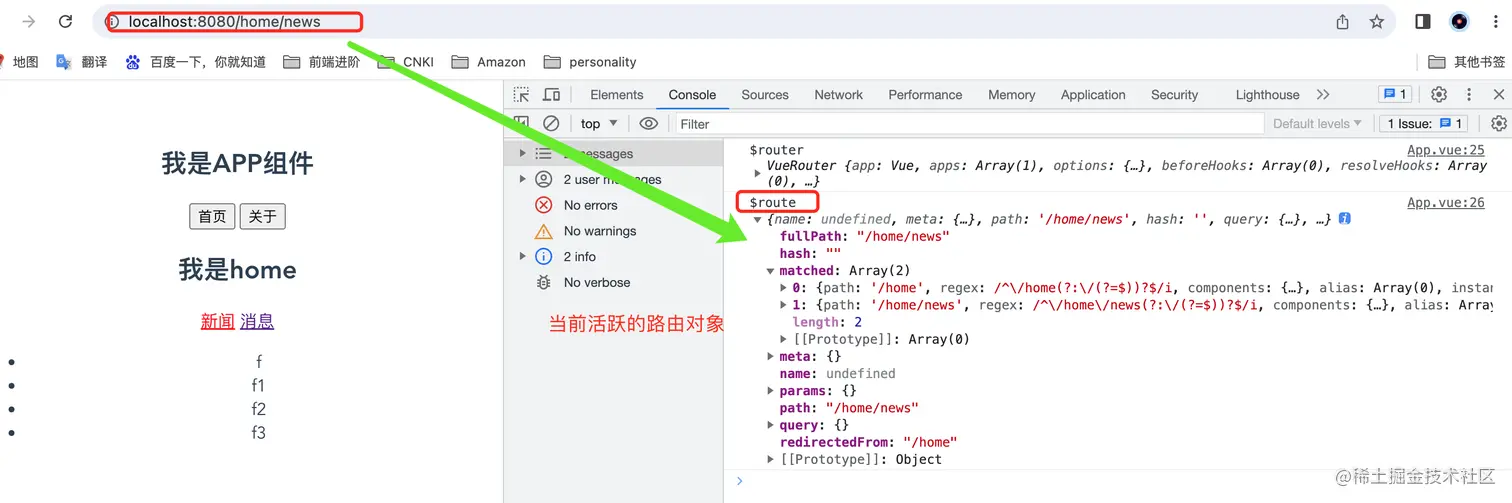Follow the 新闻 link

217,321
